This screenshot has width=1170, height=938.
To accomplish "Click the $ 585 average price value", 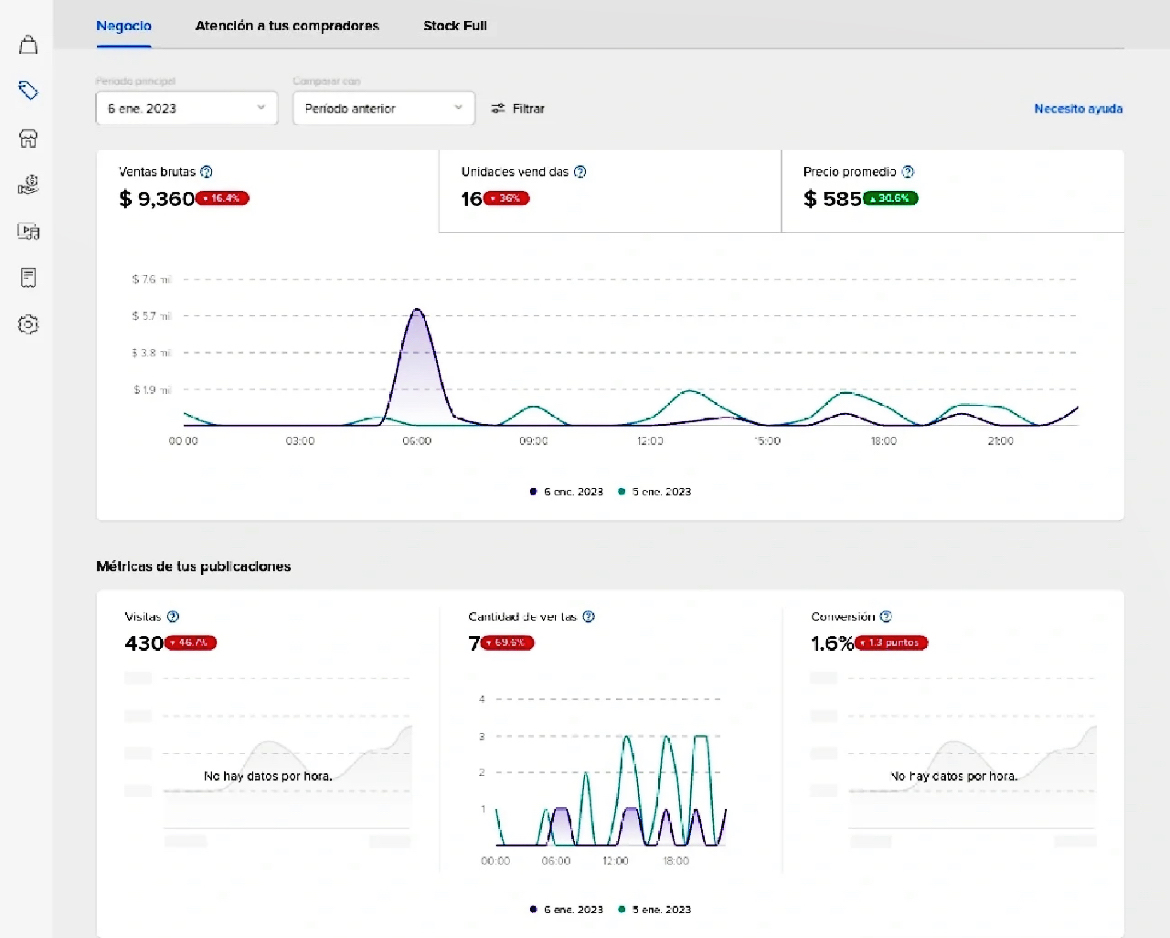I will pyautogui.click(x=832, y=198).
